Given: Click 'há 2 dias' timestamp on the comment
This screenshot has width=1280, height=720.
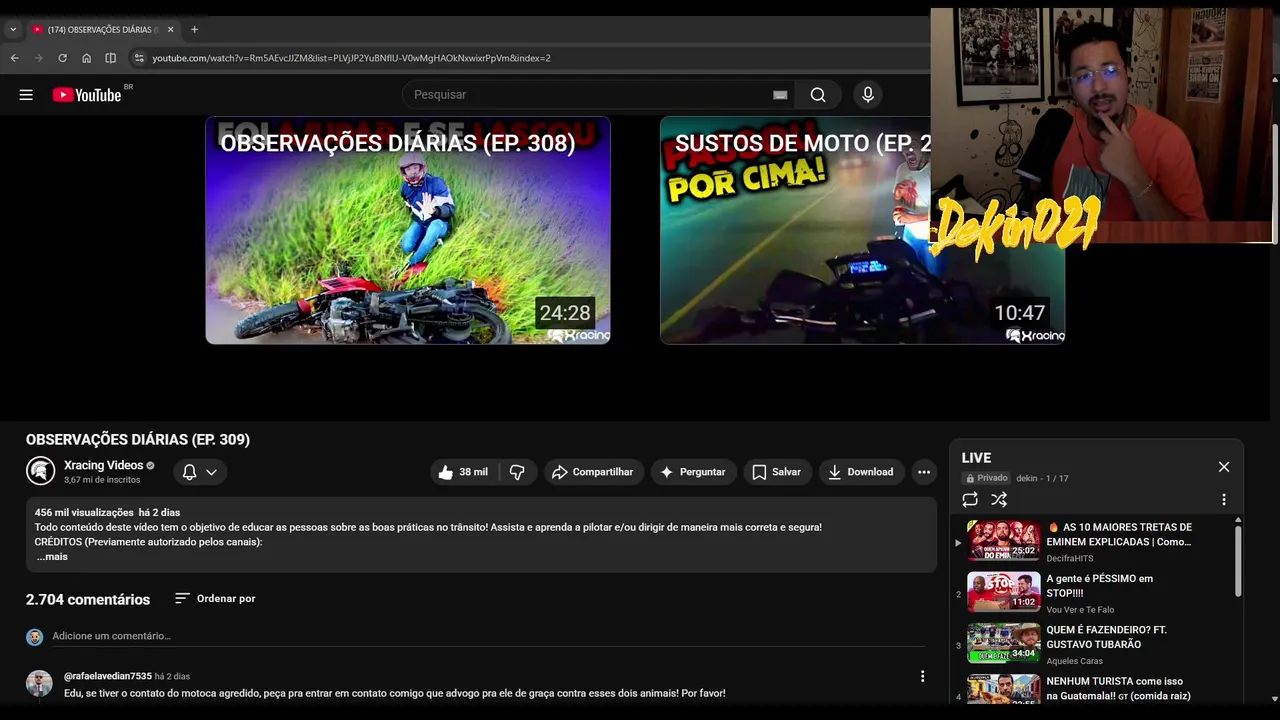Looking at the screenshot, I should 172,677.
